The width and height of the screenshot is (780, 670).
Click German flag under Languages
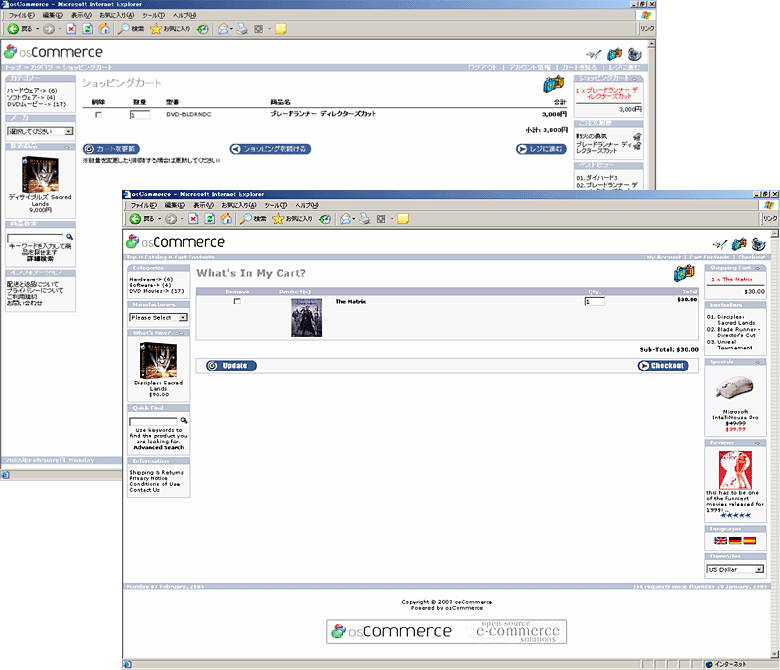[x=735, y=541]
